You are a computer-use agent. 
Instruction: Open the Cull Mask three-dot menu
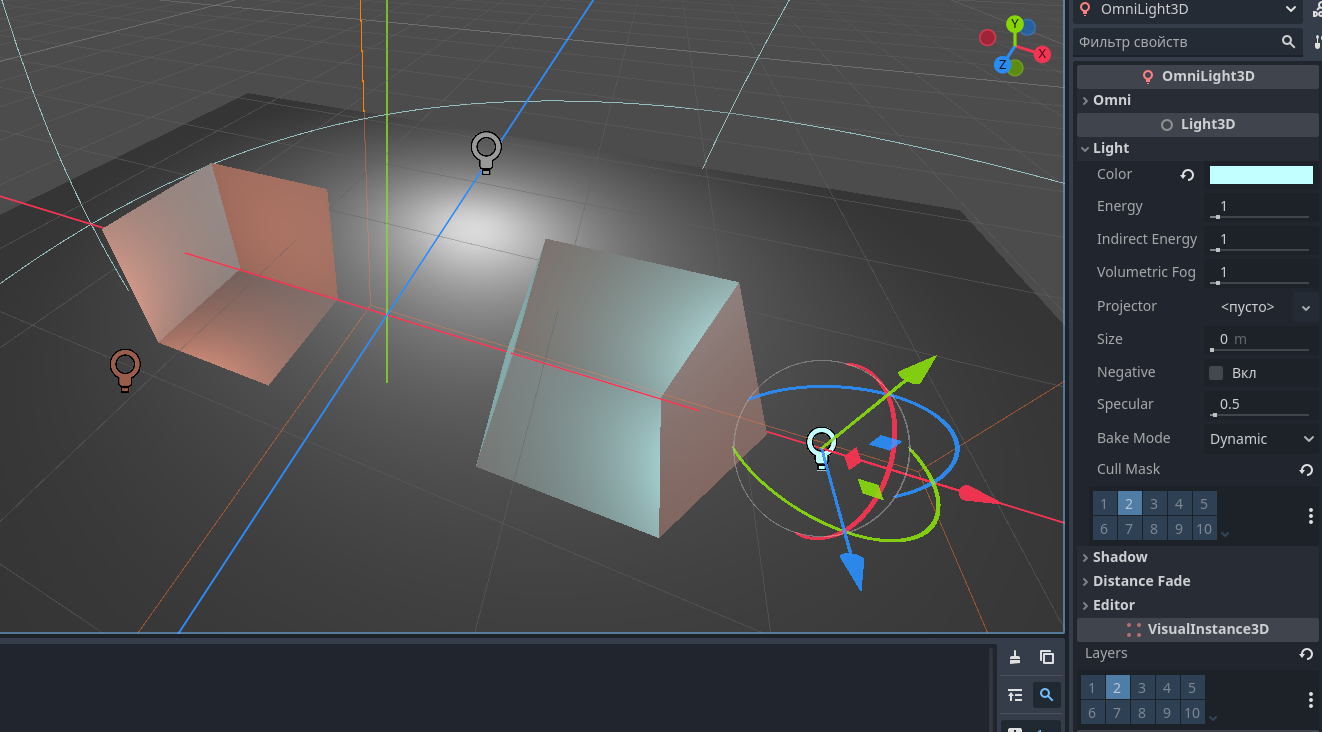1310,516
